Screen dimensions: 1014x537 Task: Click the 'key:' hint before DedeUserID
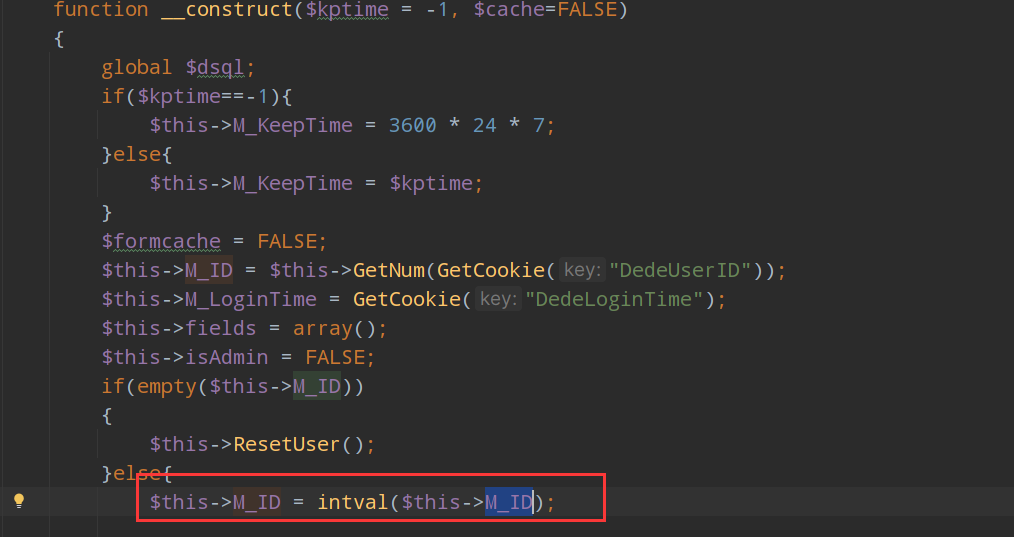tap(582, 270)
